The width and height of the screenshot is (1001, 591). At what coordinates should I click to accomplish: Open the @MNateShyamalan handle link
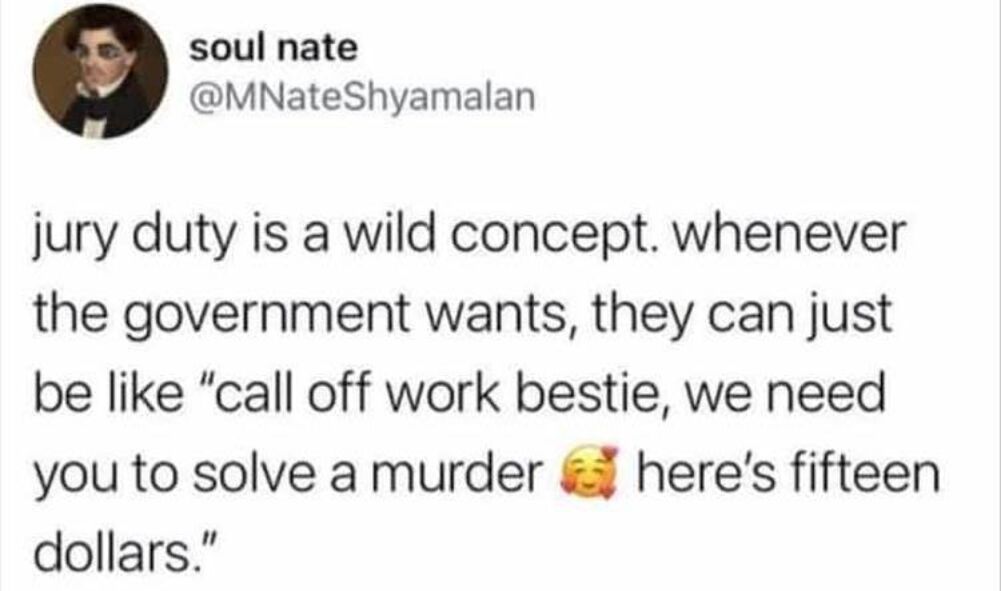362,98
